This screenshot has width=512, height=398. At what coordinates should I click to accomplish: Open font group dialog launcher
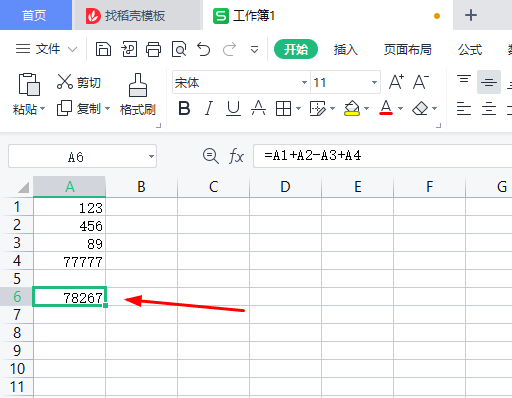[x=439, y=125]
